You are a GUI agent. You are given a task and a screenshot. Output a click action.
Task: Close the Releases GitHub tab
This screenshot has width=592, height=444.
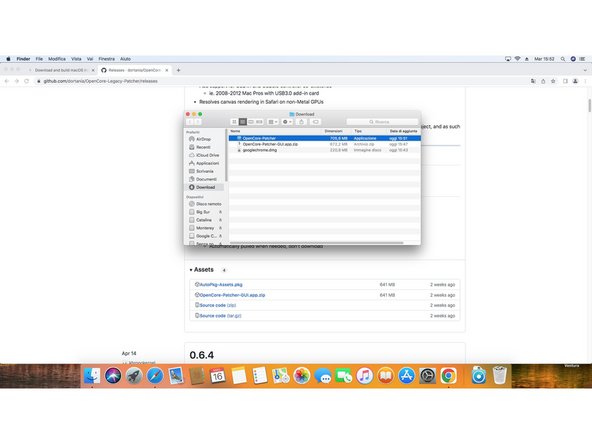pyautogui.click(x=167, y=70)
